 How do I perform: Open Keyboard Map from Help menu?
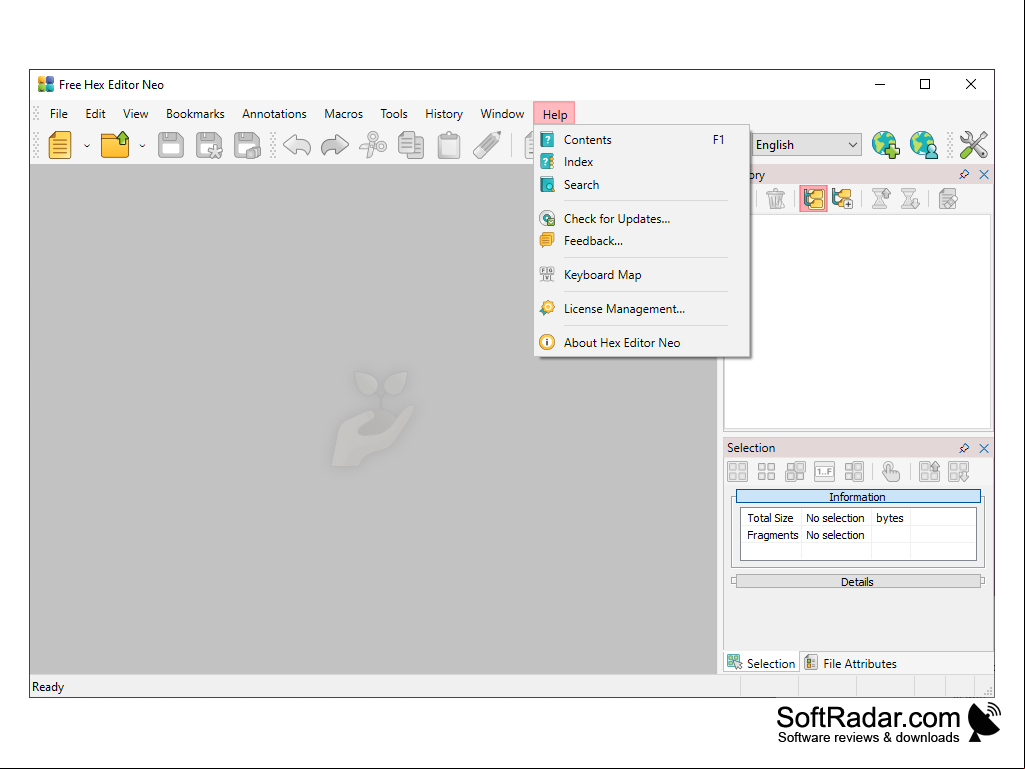click(642, 275)
